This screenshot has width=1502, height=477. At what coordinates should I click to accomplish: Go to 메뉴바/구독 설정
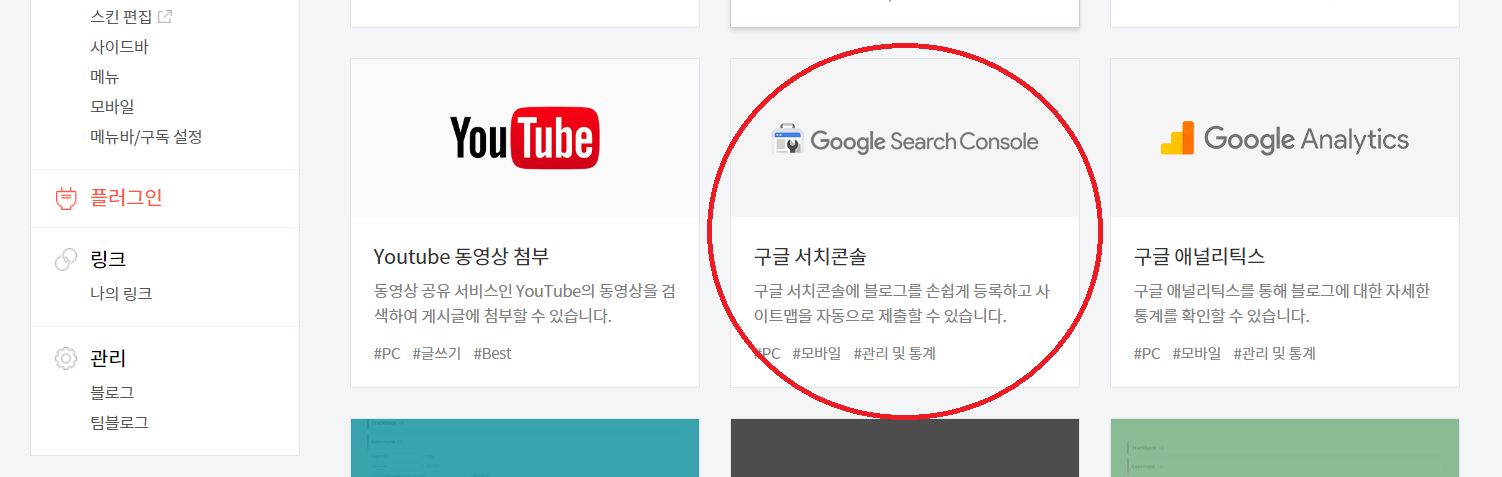[146, 136]
